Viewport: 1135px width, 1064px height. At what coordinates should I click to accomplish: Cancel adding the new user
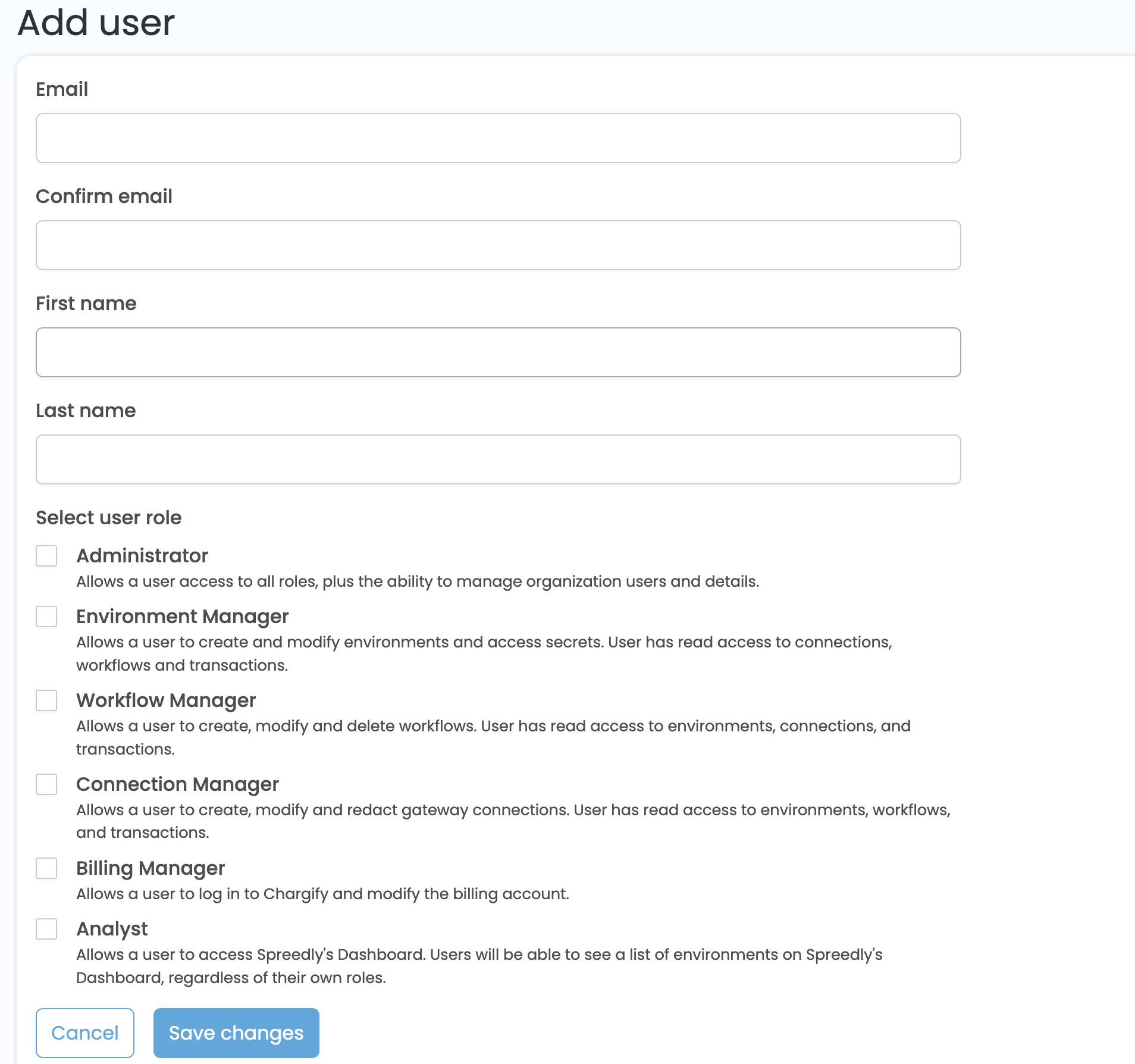pyautogui.click(x=85, y=1033)
